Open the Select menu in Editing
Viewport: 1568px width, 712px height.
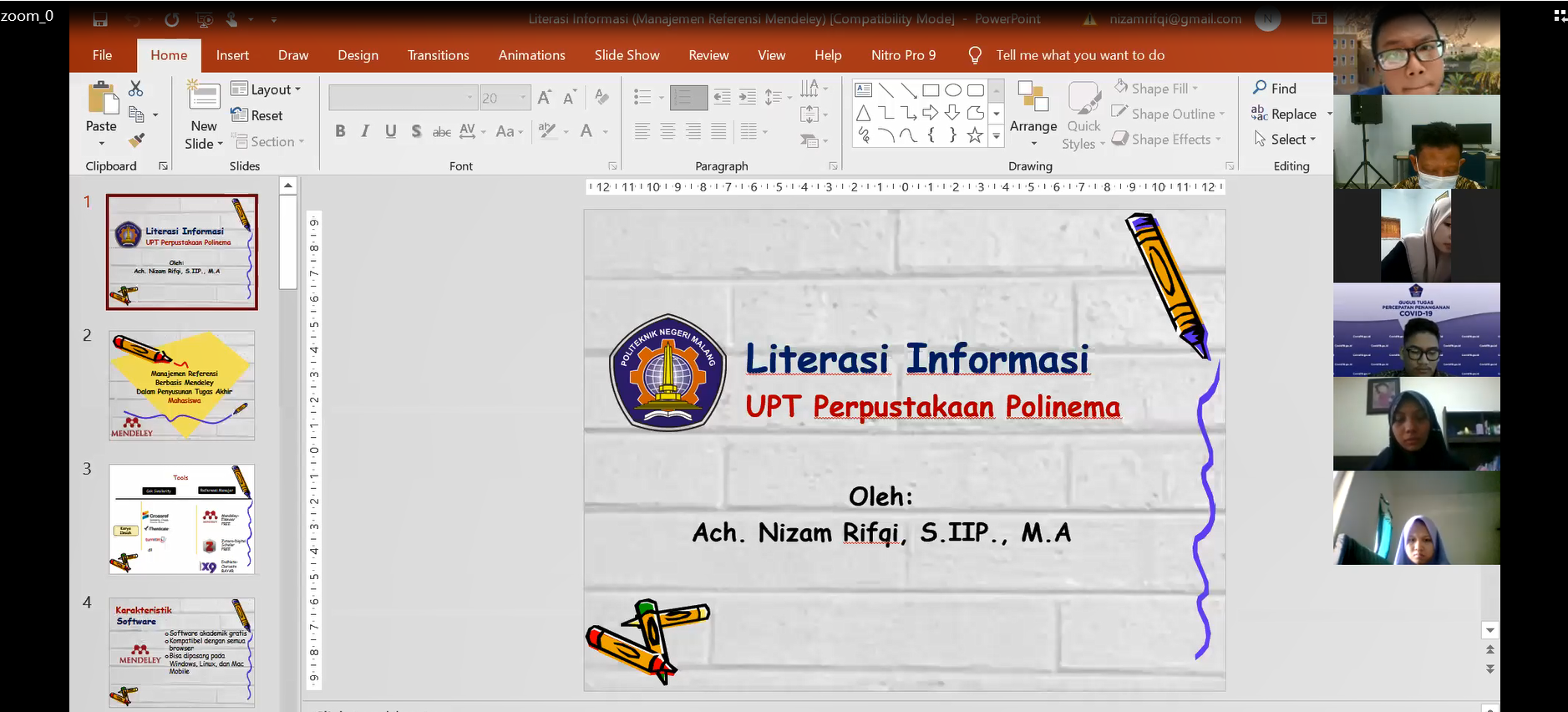pos(1285,140)
